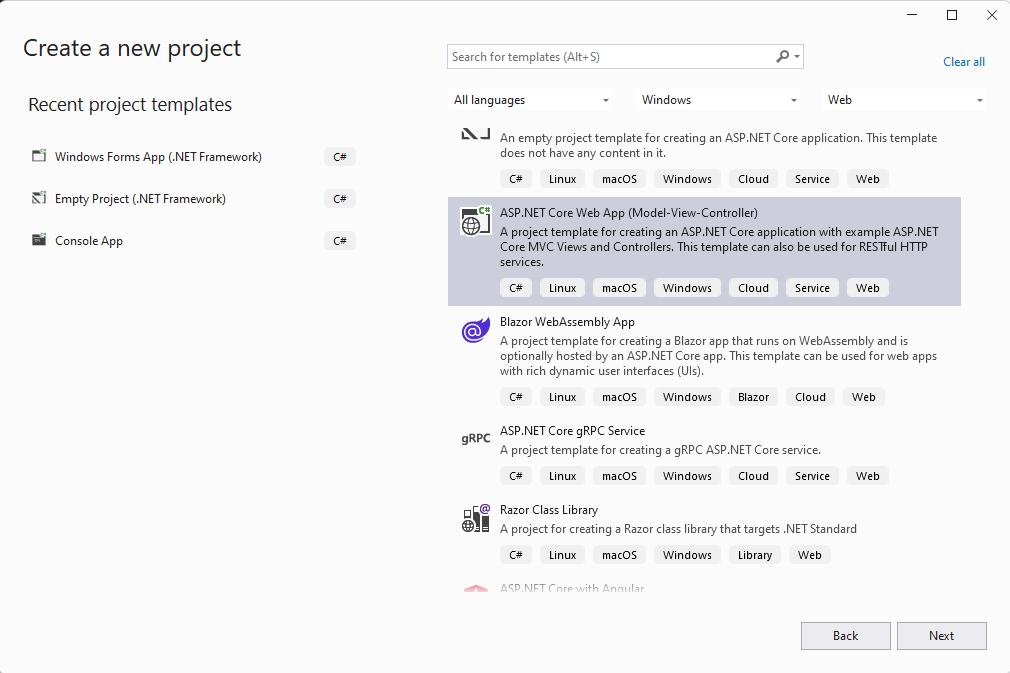Select Windows Forms App (.NET Framework) recent template
Screen dimensions: 1010x673
[193, 156]
